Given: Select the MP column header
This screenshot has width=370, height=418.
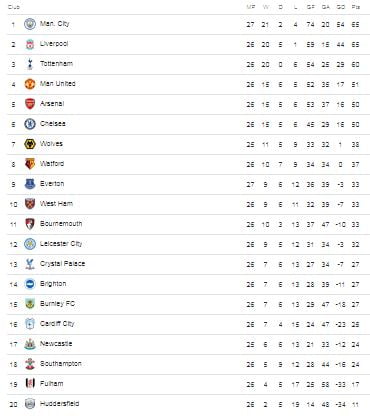Looking at the screenshot, I should tap(250, 7).
